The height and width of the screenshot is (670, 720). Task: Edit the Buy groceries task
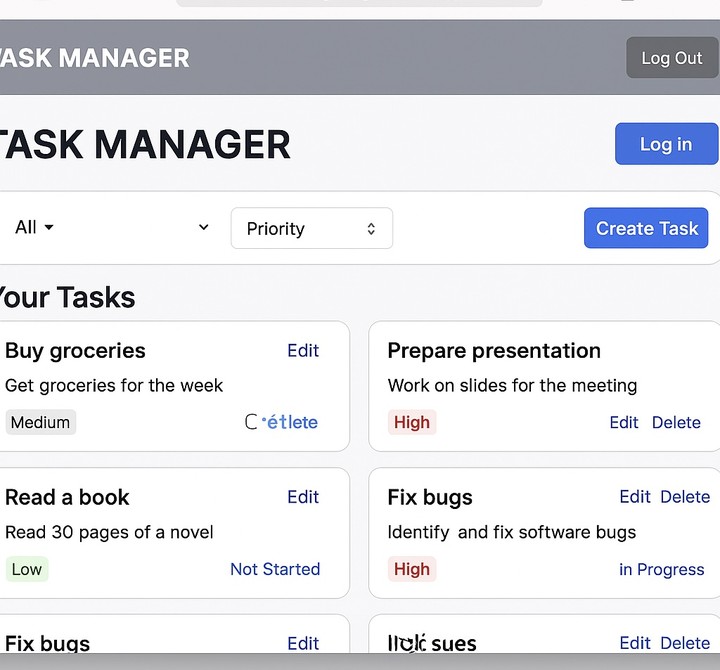point(302,351)
